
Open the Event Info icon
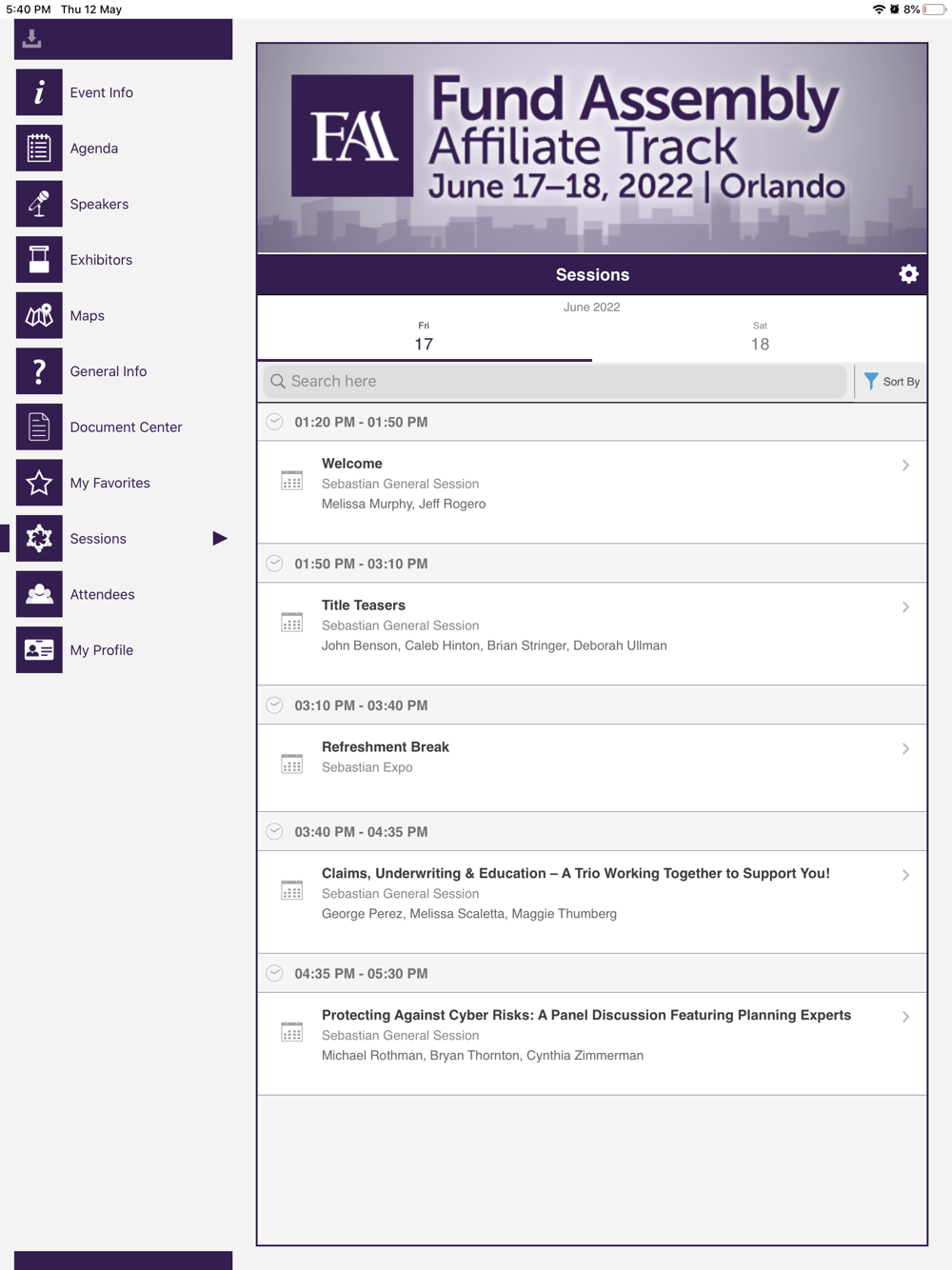[39, 92]
